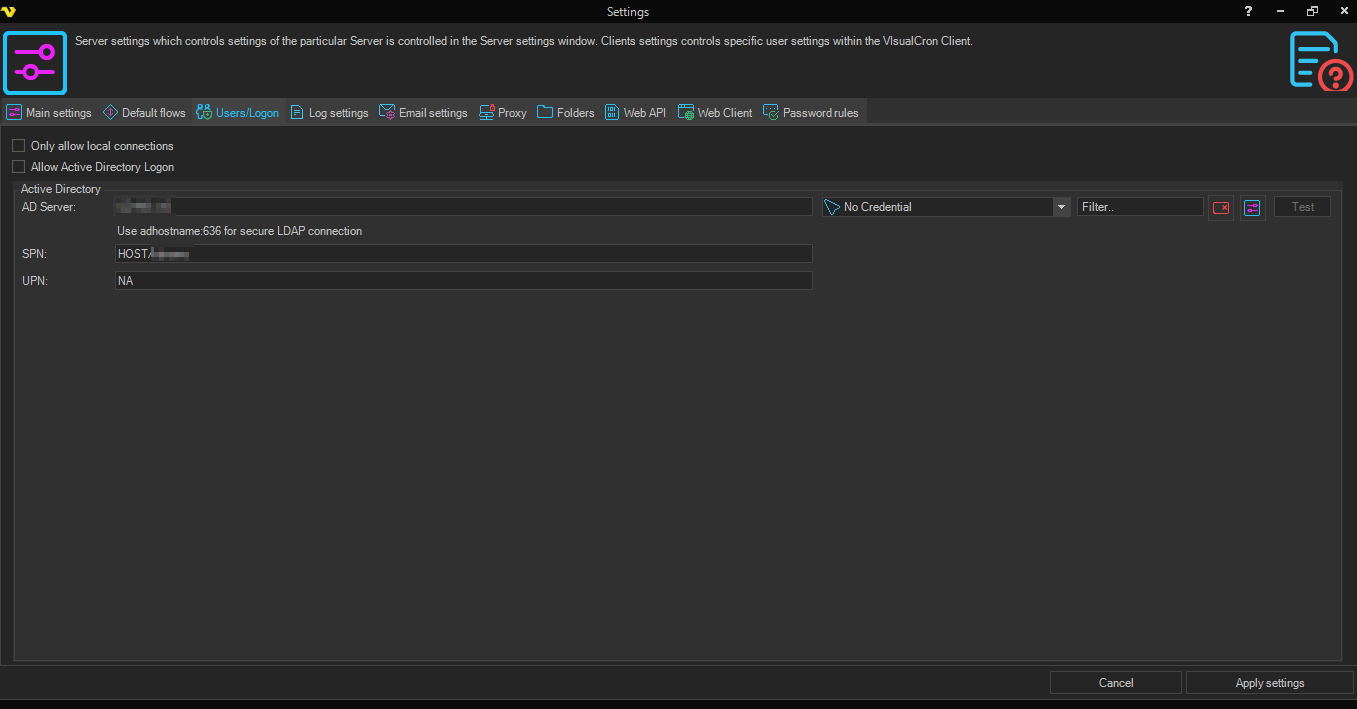Screen dimensions: 1357x709
Task: Open the Folders tab
Action: (566, 113)
